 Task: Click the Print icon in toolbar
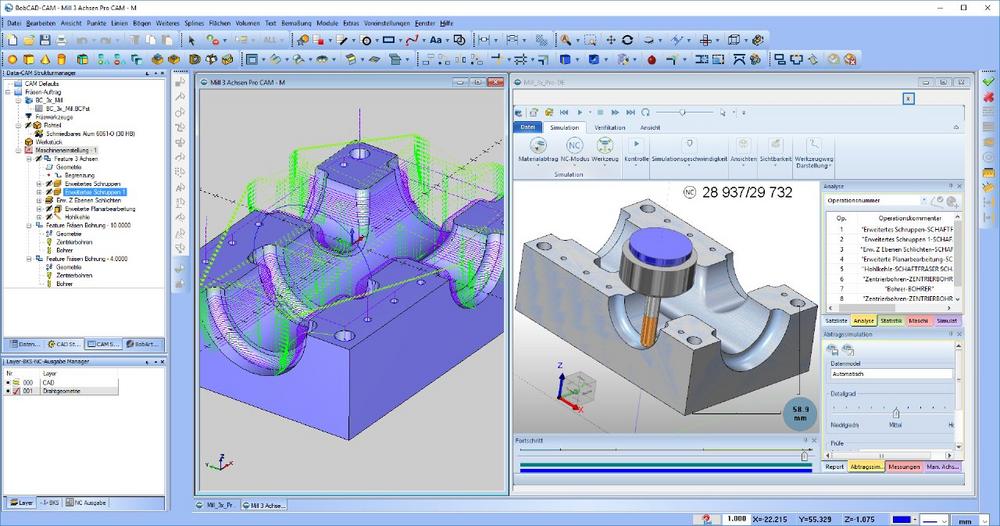(61, 40)
